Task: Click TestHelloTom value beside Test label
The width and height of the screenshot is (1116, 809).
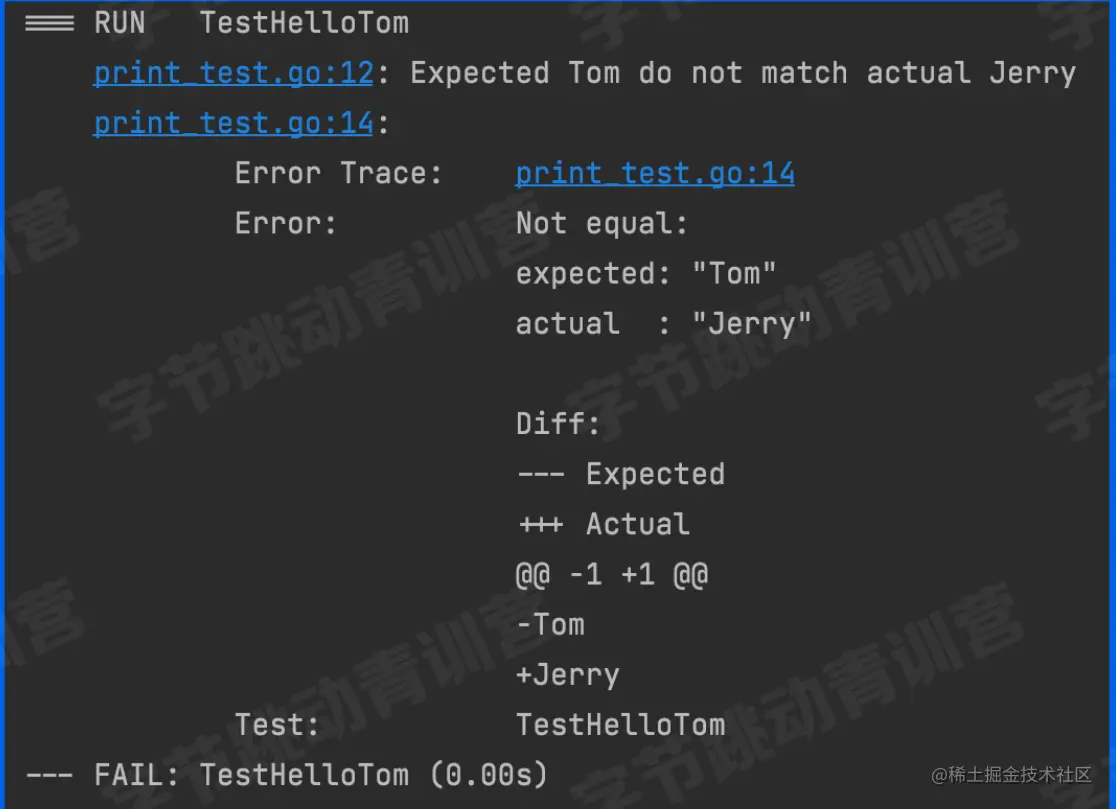Action: 621,725
